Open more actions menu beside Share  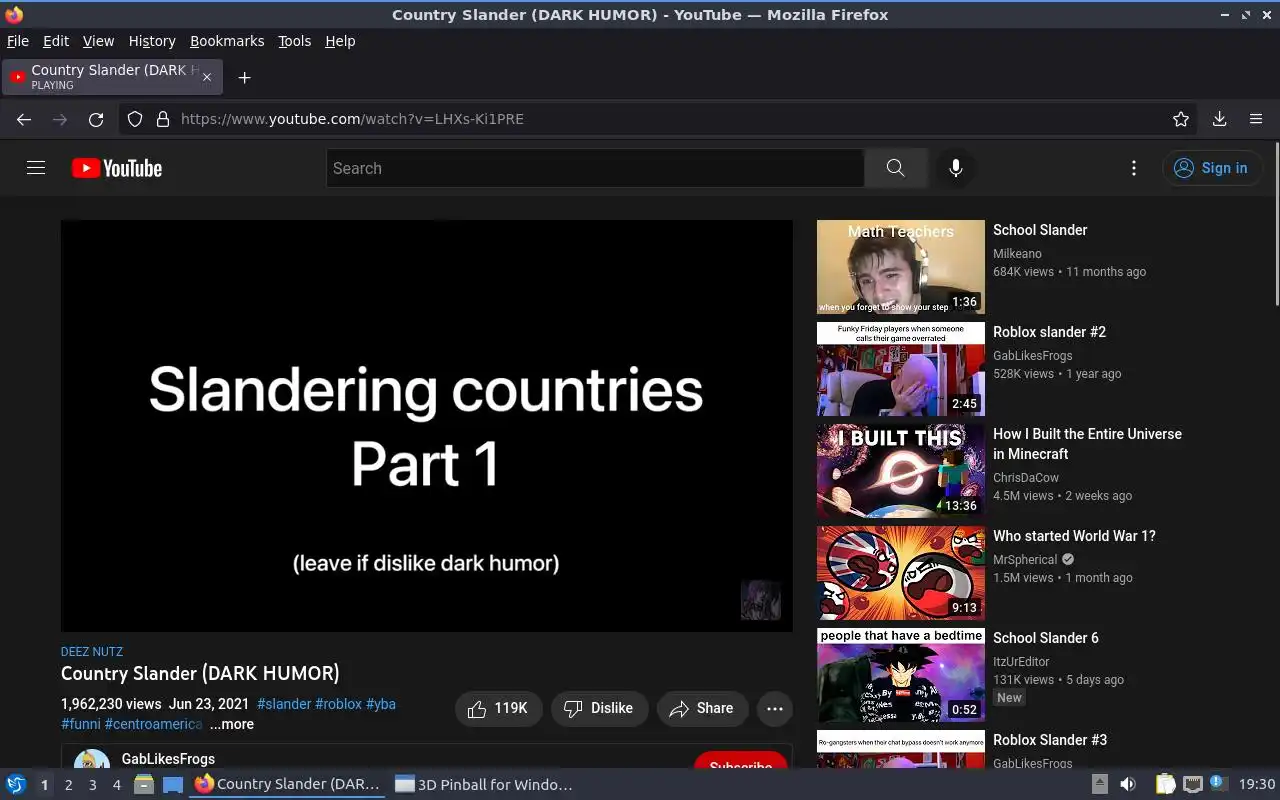775,708
